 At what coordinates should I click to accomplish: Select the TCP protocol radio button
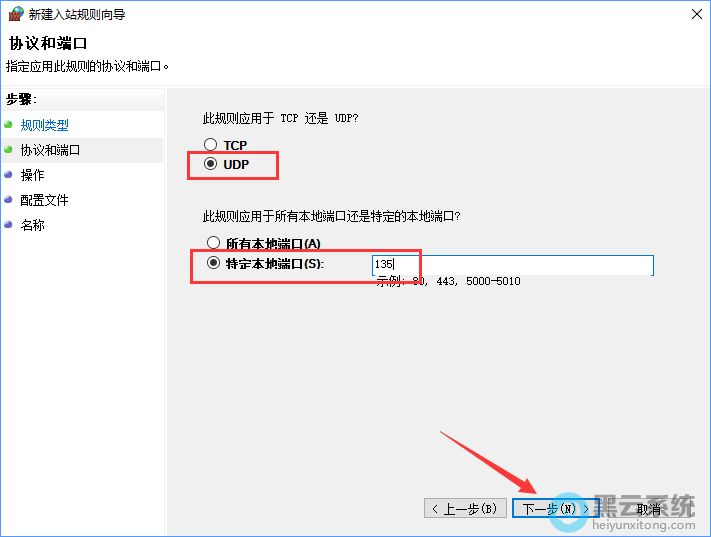210,145
